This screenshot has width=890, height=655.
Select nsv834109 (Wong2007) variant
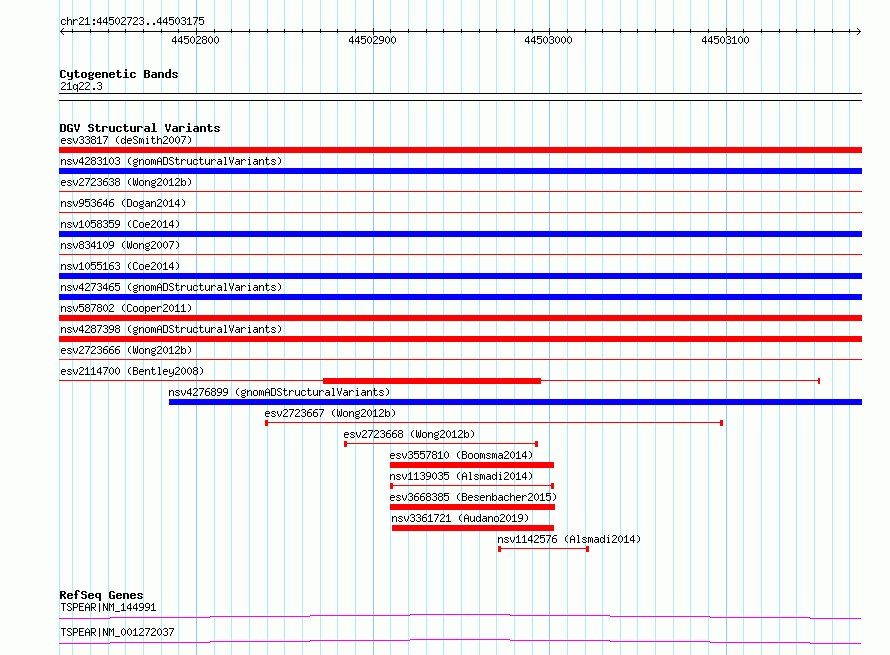pos(120,245)
